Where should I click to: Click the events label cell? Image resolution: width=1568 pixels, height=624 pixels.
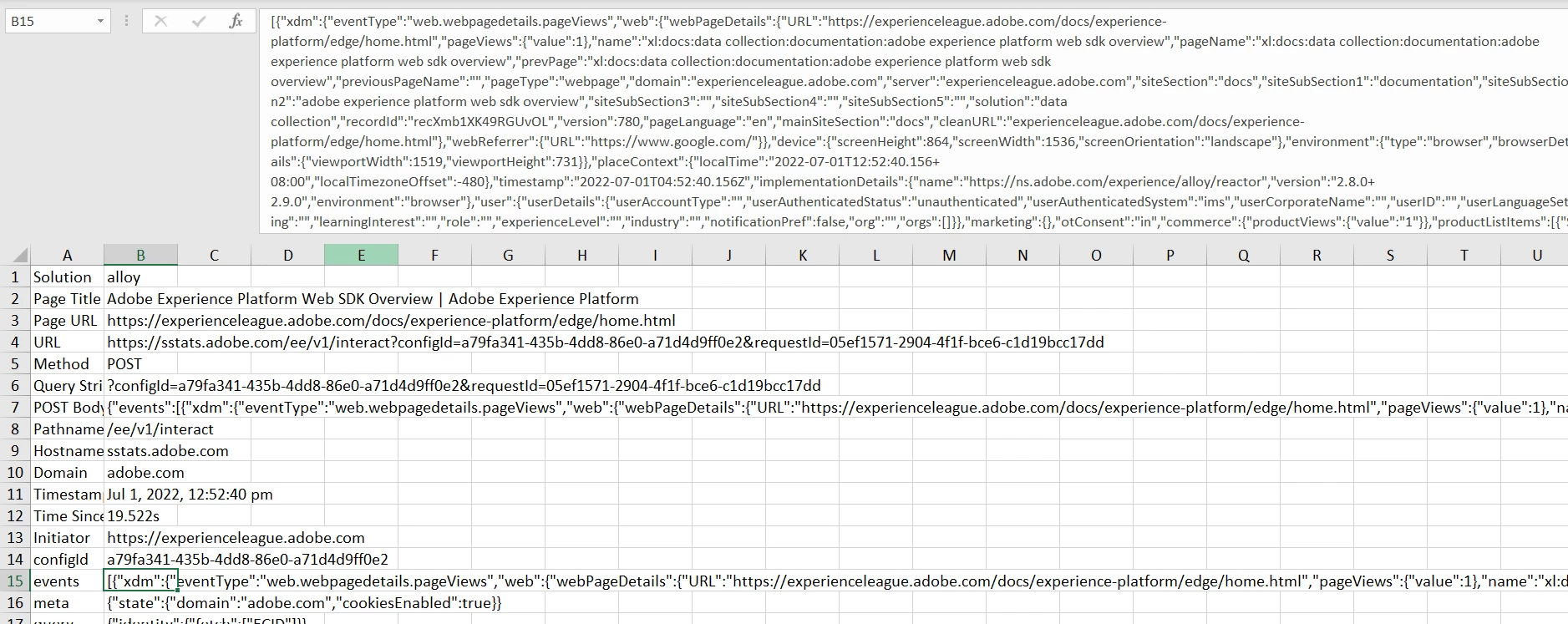coord(67,581)
